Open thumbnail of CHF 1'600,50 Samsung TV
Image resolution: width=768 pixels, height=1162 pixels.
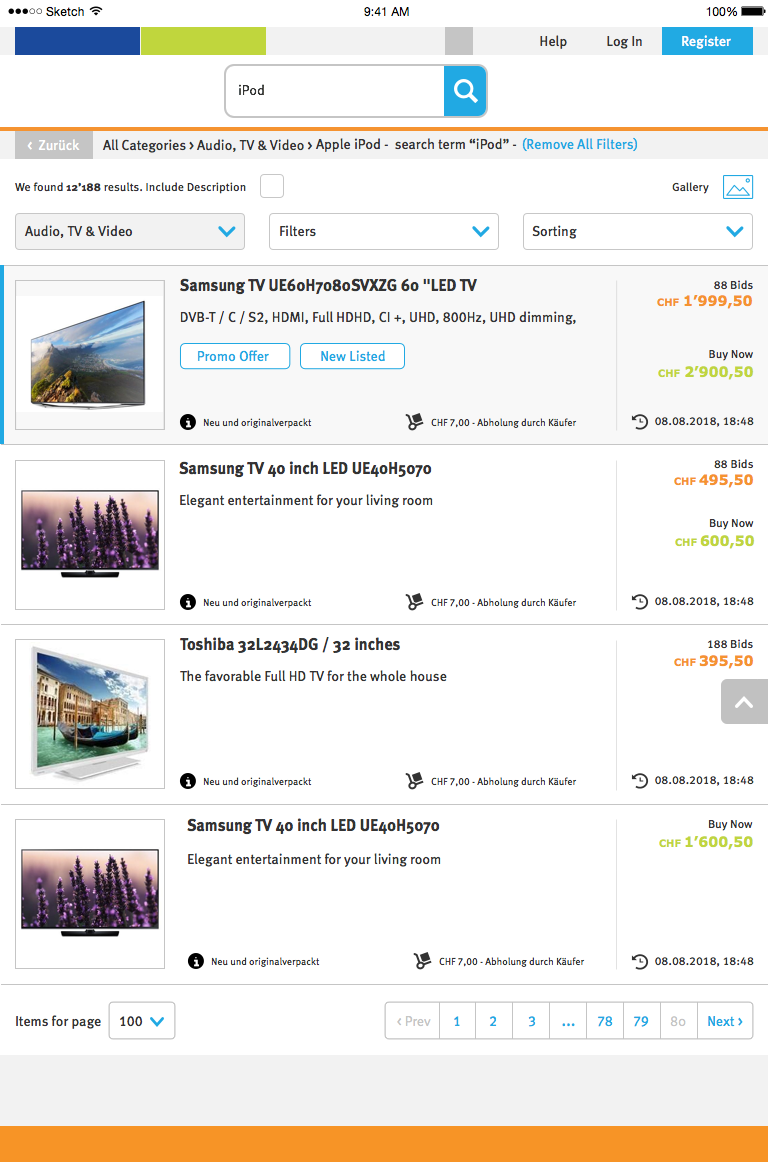tap(90, 894)
